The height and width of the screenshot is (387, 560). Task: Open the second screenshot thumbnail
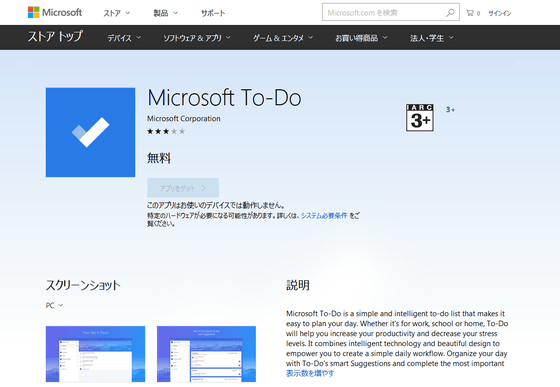[x=206, y=354]
